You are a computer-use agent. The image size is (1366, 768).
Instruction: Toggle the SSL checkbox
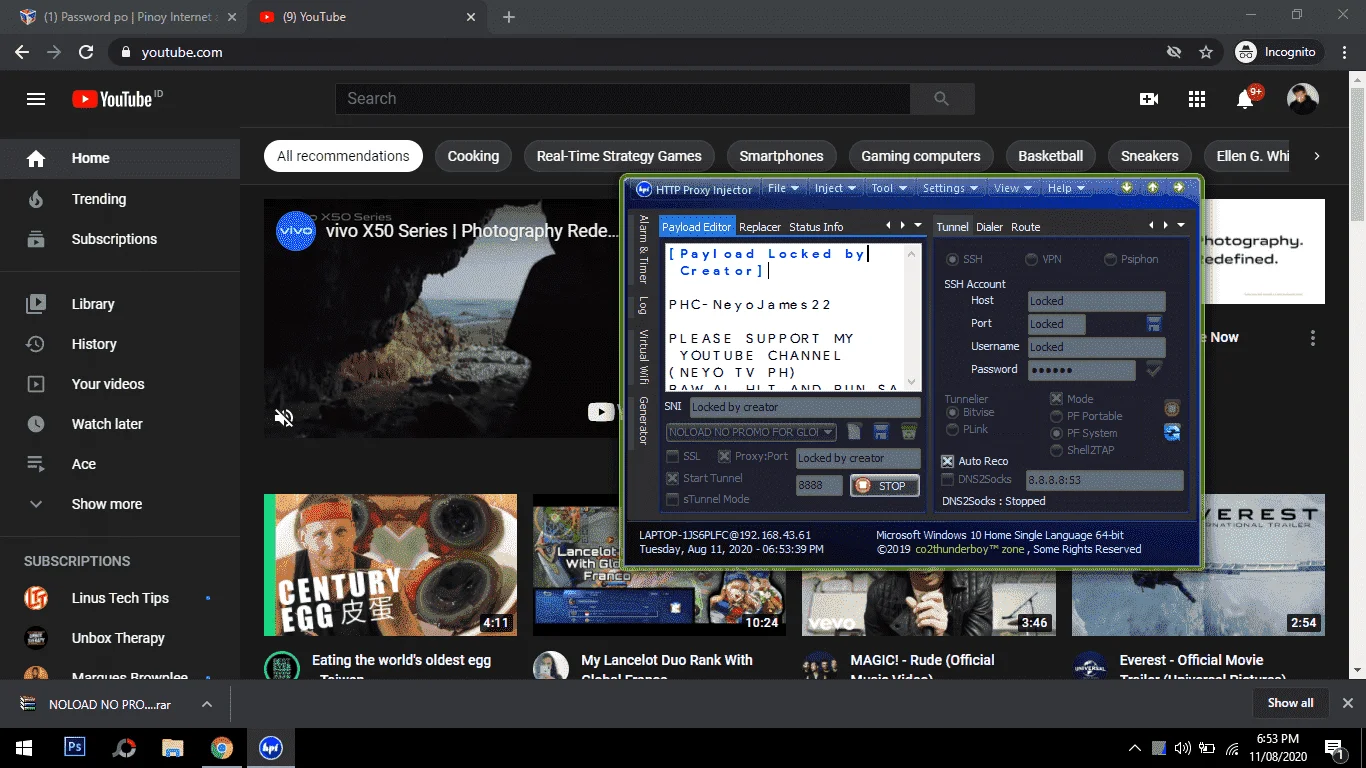674,456
